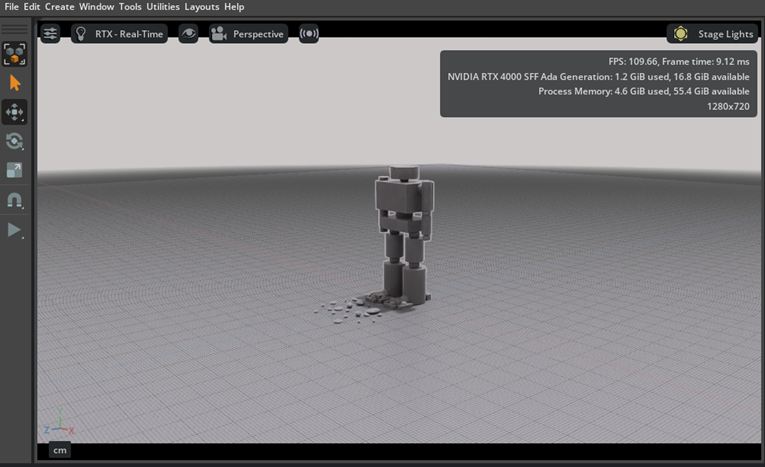Open the eye visibility display options
This screenshot has width=765, height=467.
tap(188, 34)
